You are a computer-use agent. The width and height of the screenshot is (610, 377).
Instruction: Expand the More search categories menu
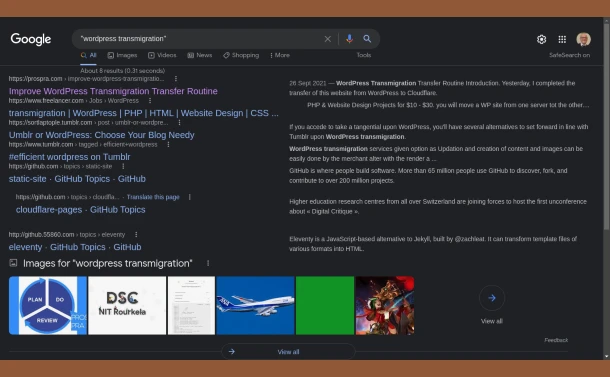pos(280,55)
